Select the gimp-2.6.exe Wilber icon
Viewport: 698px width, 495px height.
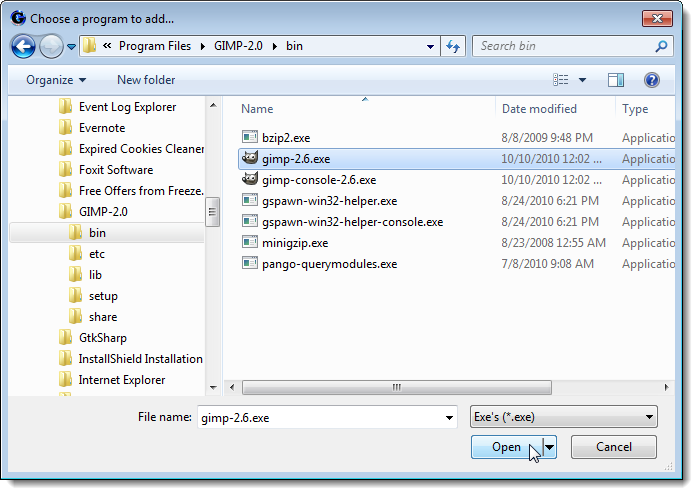250,158
